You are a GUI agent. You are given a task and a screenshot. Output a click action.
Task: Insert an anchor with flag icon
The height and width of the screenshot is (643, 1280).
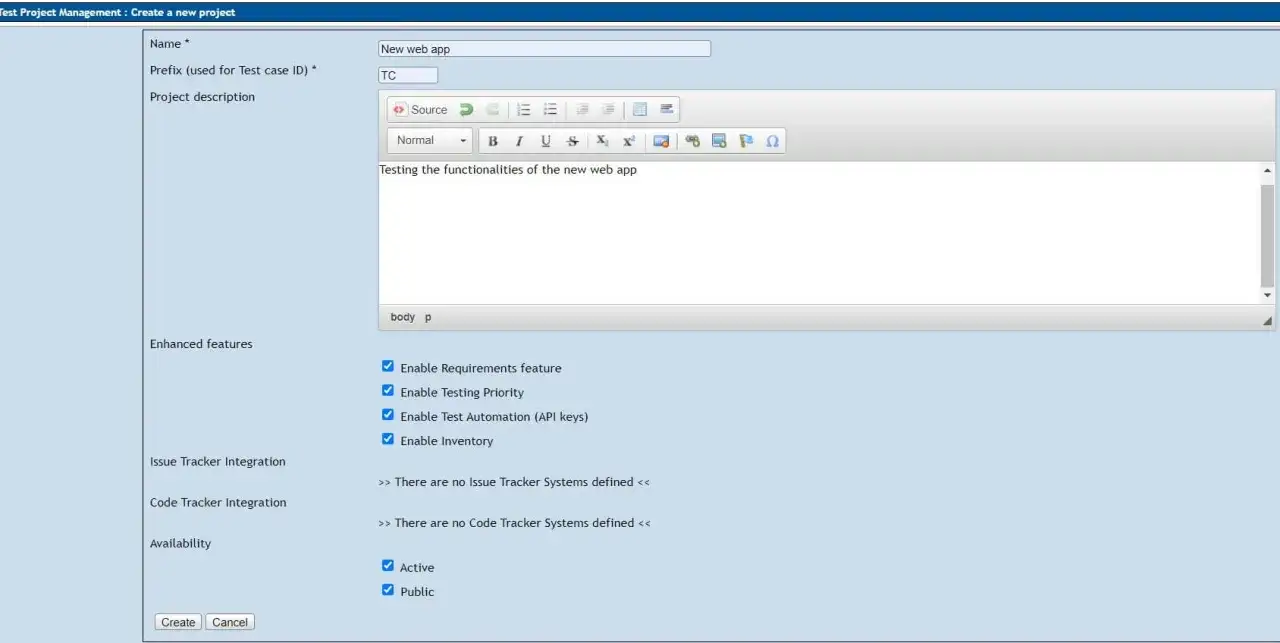coord(746,141)
